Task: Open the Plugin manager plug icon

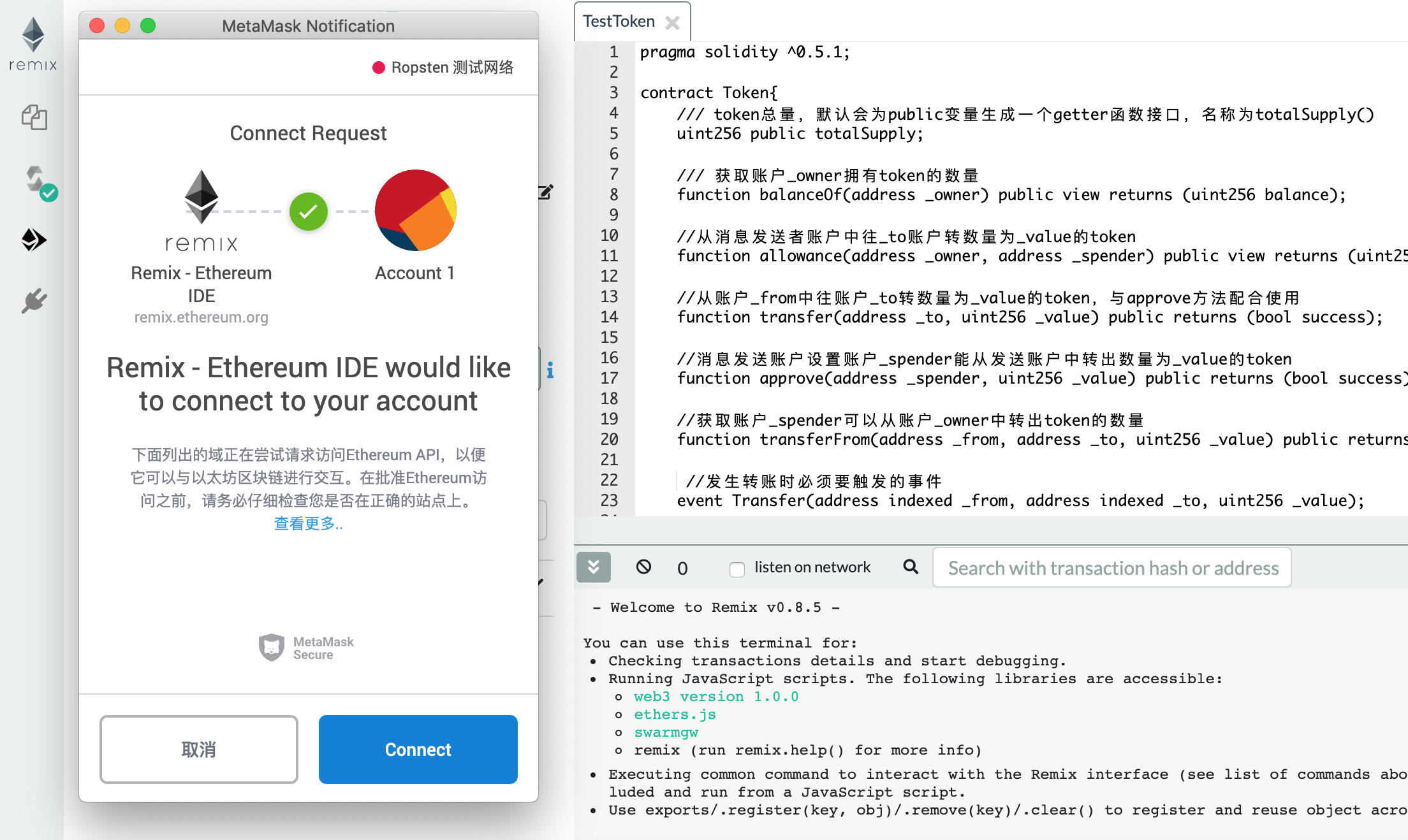Action: click(x=34, y=300)
